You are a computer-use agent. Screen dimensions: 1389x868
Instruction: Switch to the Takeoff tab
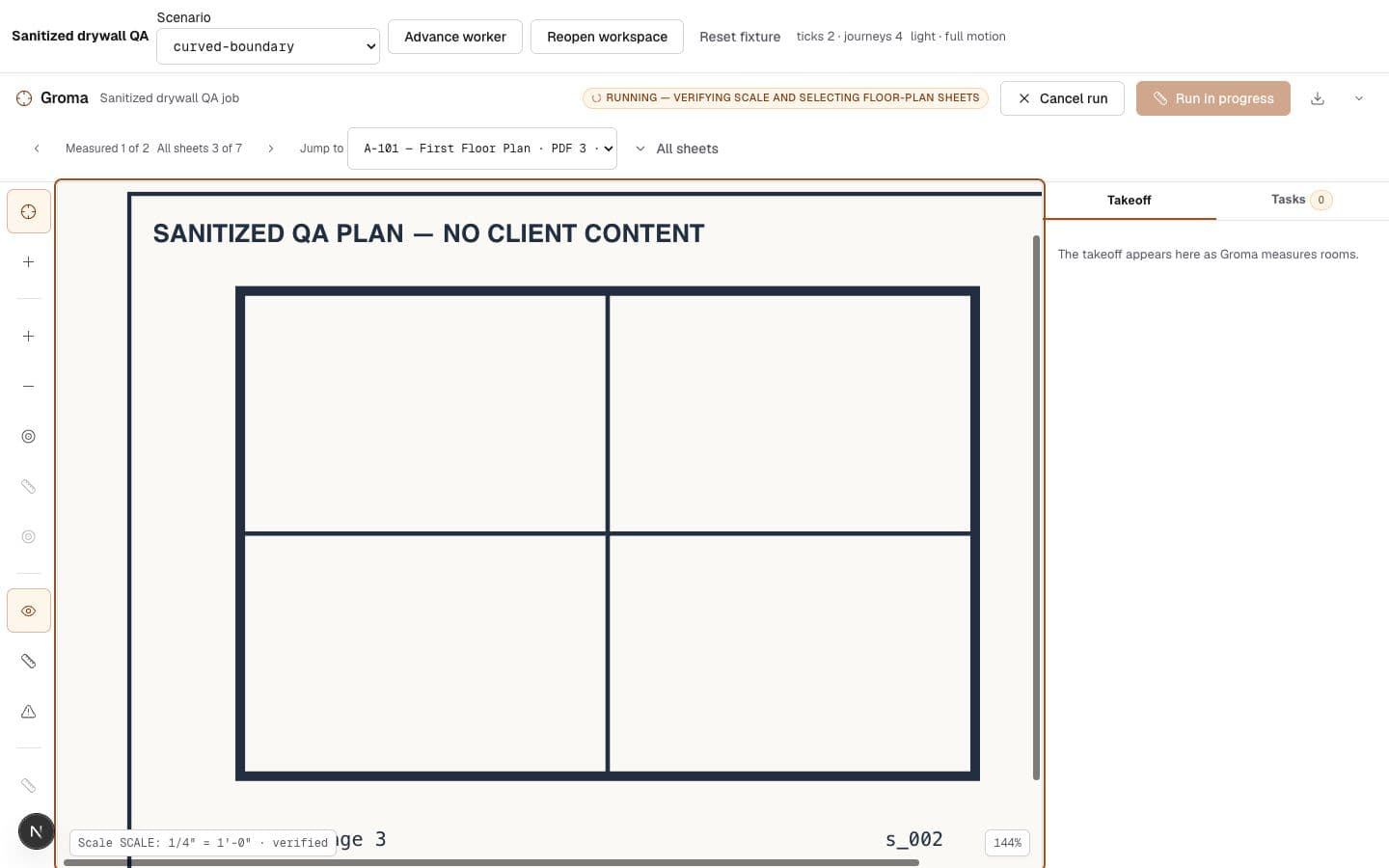click(x=1130, y=201)
